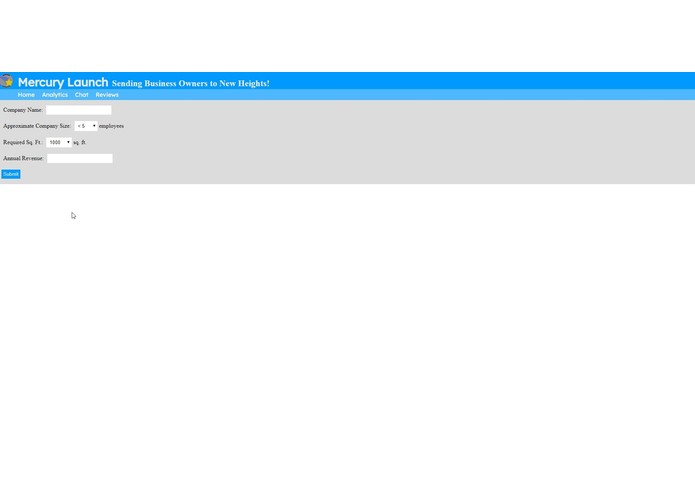
Task: Click the 'Annual Revenue:' label
Action: coord(23,158)
